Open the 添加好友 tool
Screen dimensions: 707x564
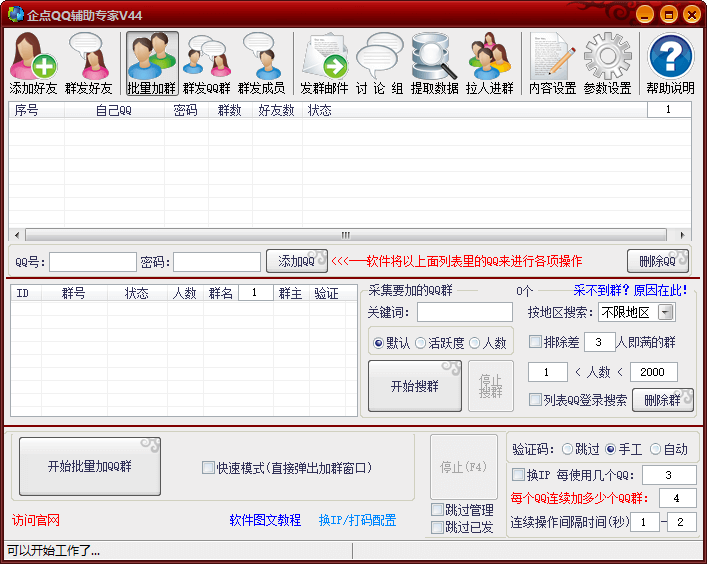point(33,63)
